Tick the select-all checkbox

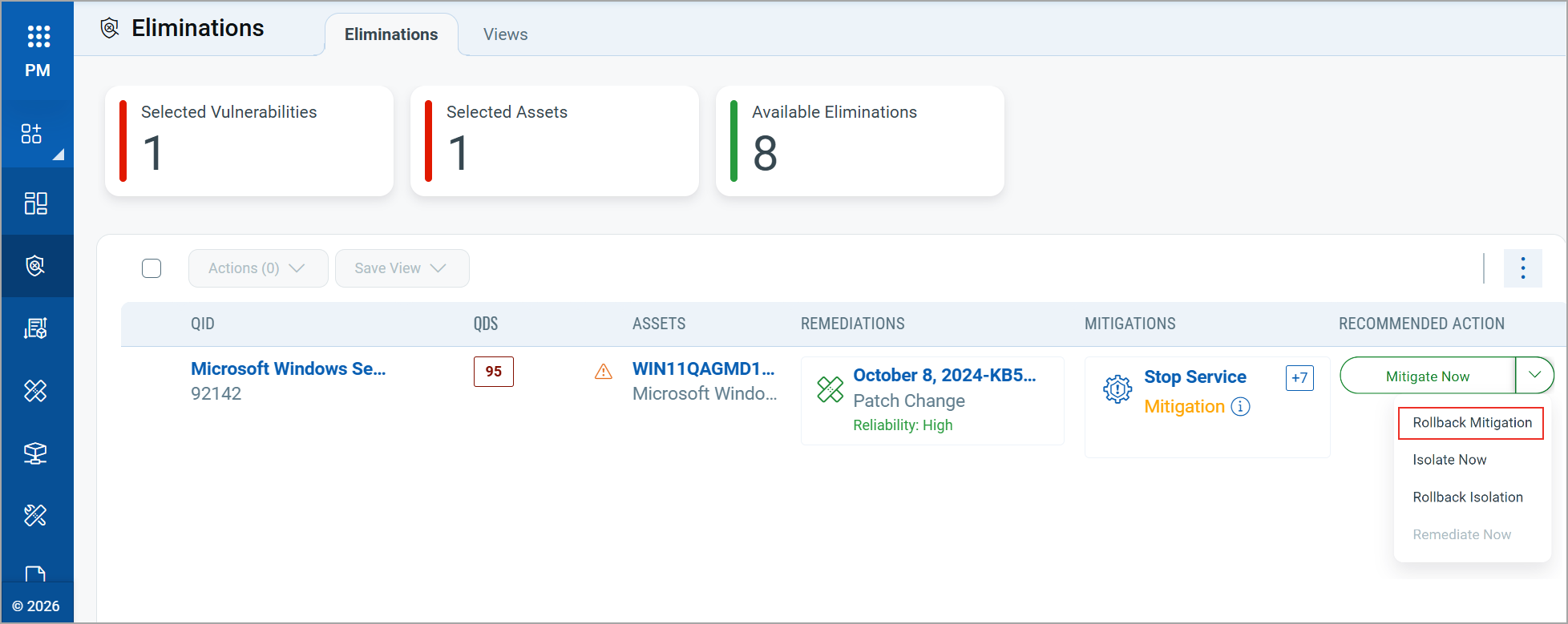tap(152, 268)
